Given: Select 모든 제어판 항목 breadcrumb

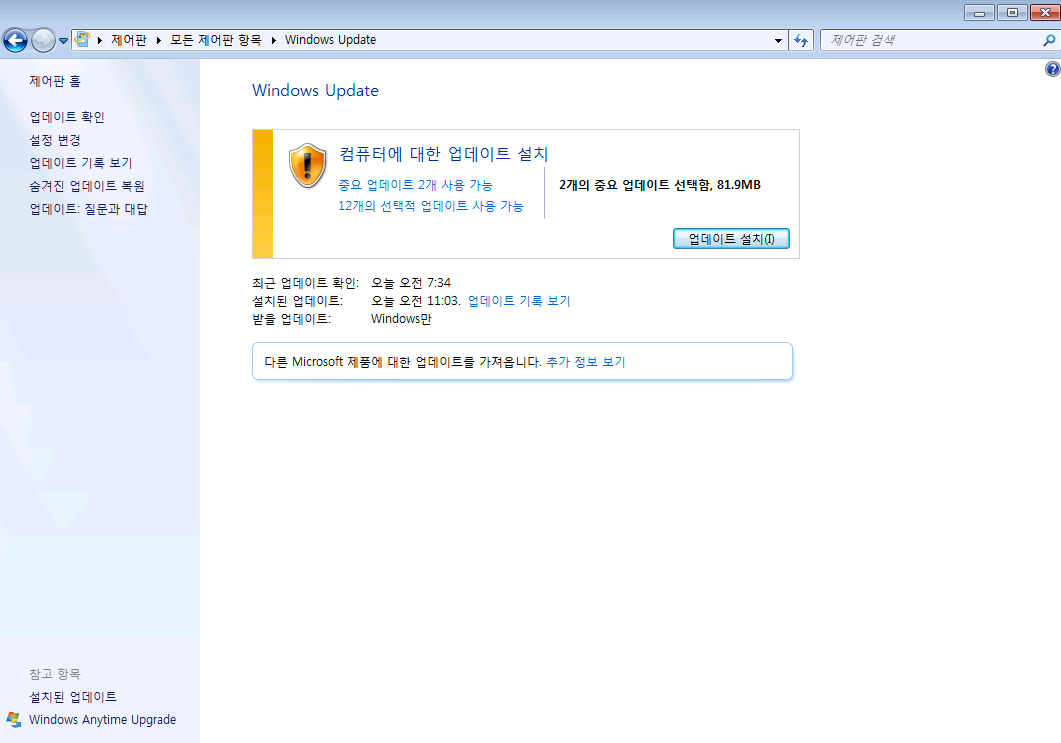Looking at the screenshot, I should pos(215,40).
